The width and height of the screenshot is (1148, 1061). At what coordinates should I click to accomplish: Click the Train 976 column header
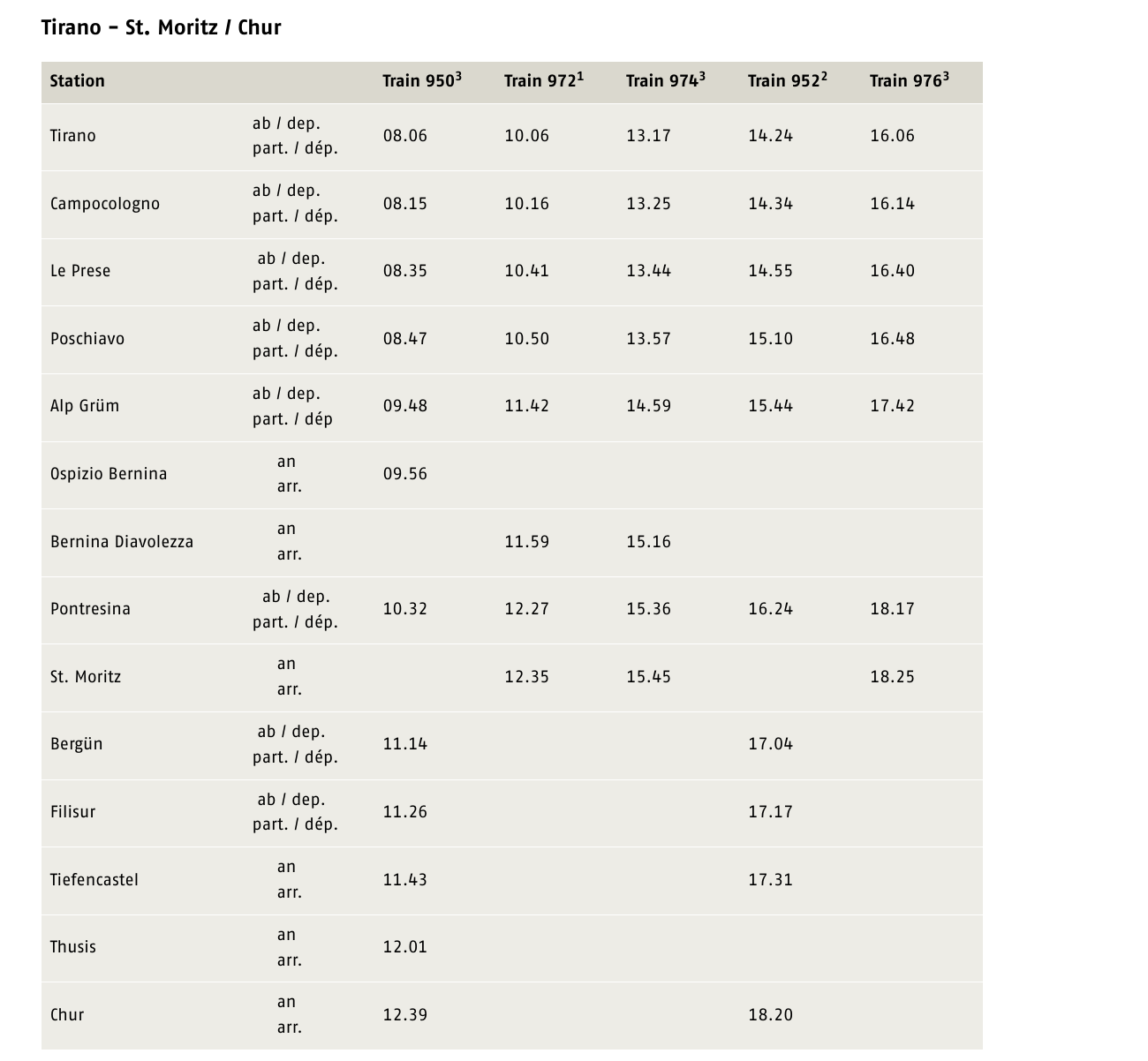910,80
